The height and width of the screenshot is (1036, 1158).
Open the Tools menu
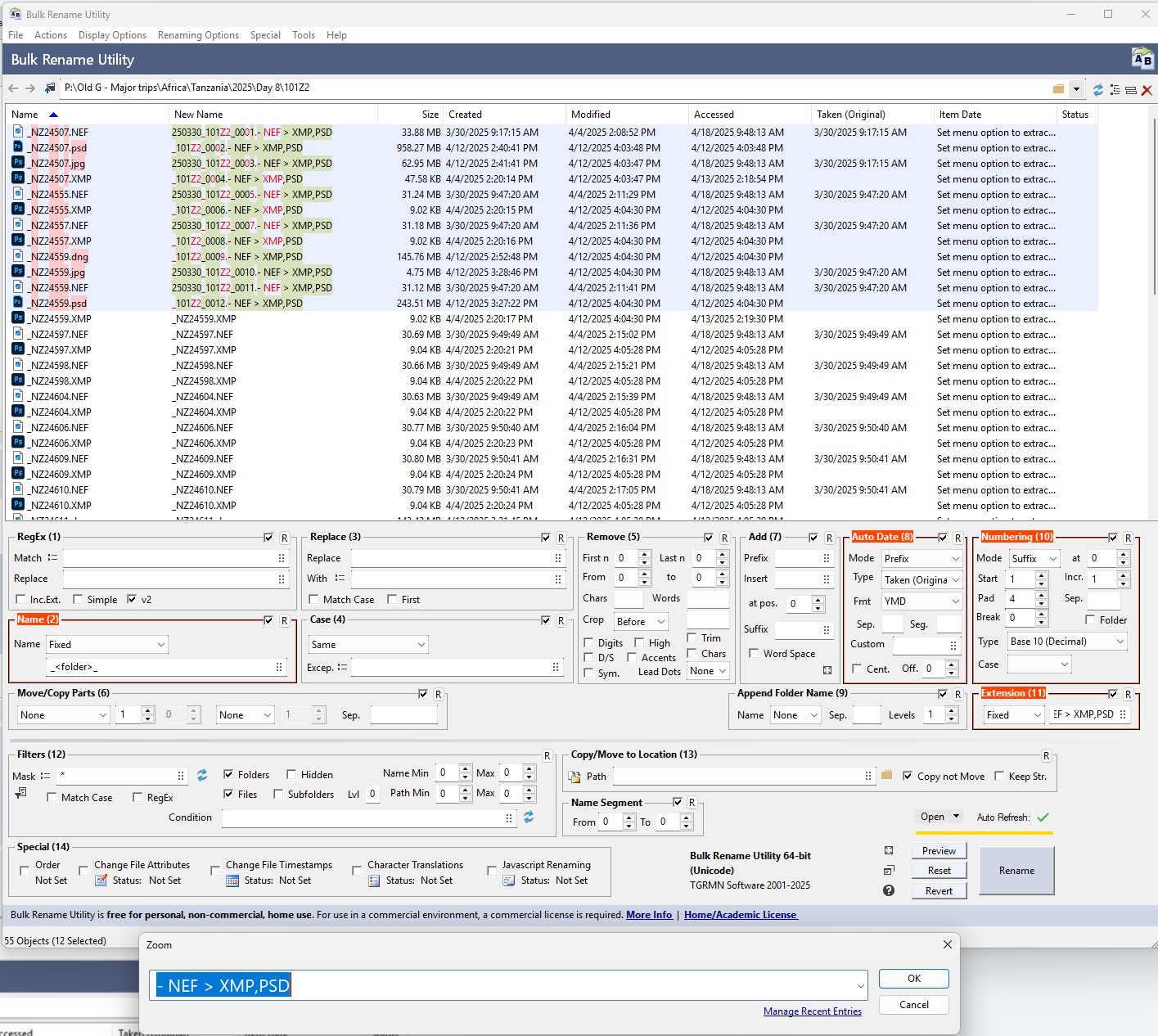pos(304,35)
